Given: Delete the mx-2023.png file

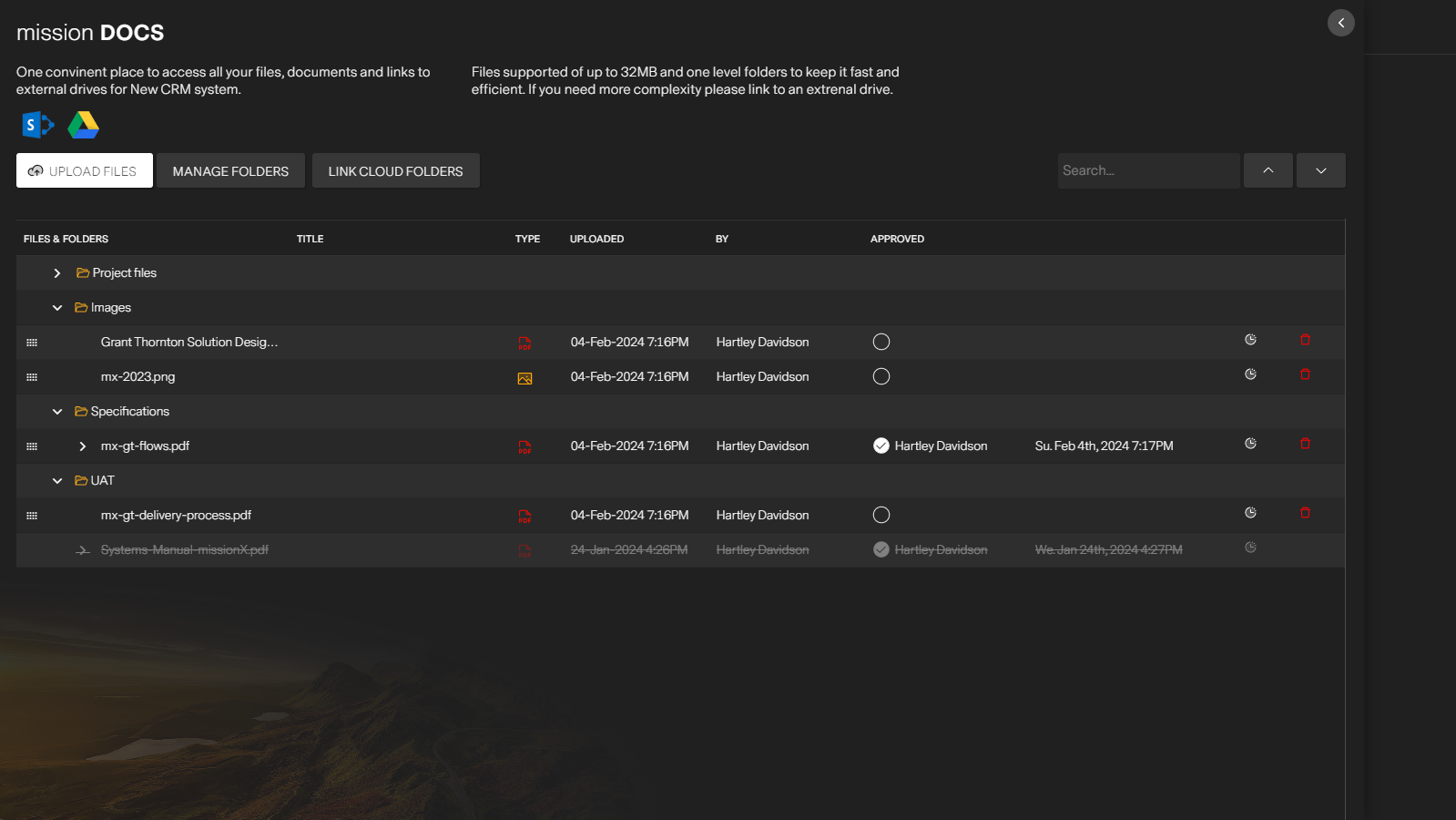Looking at the screenshot, I should coord(1305,374).
